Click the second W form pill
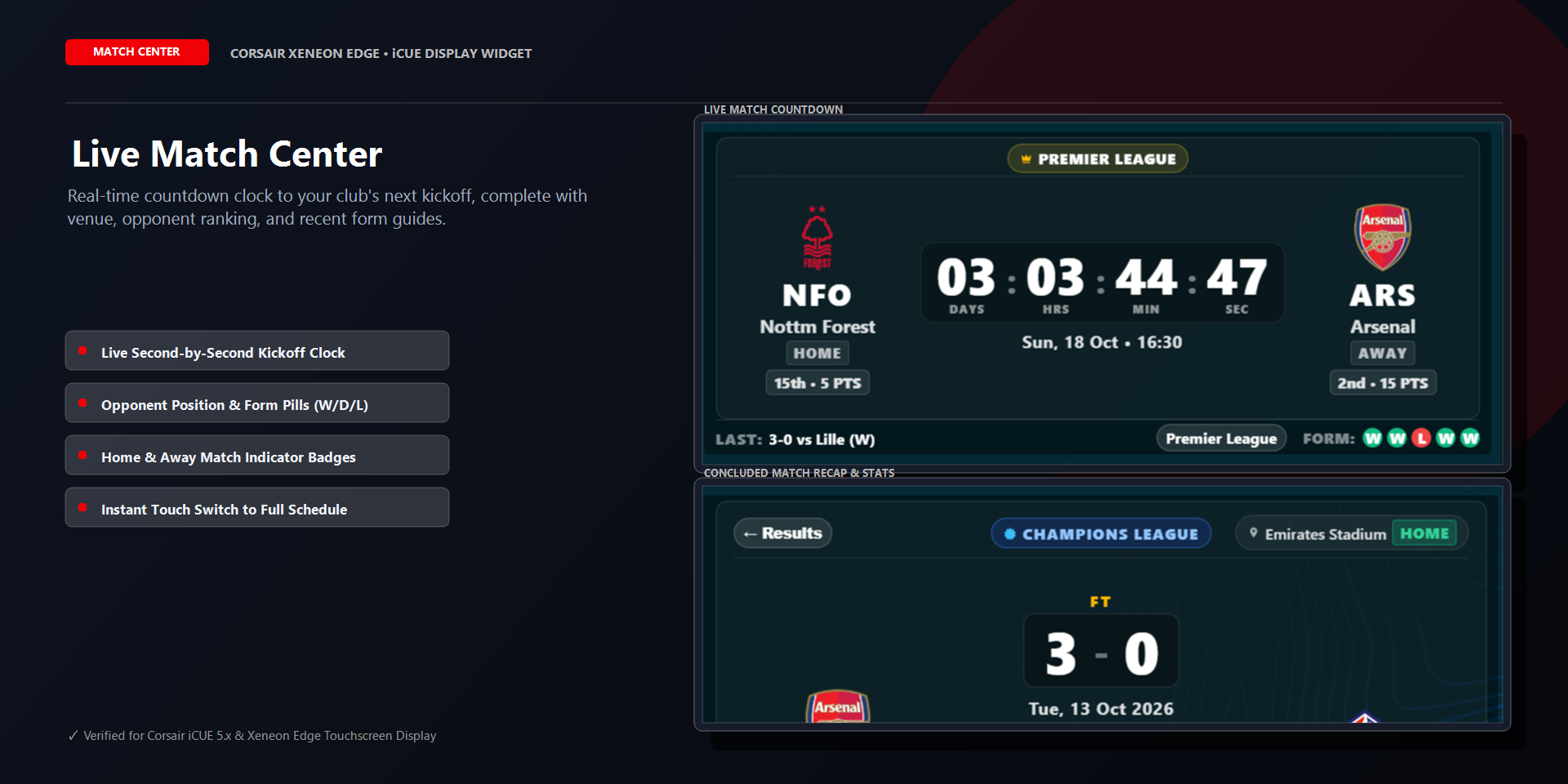1568x784 pixels. [1397, 439]
